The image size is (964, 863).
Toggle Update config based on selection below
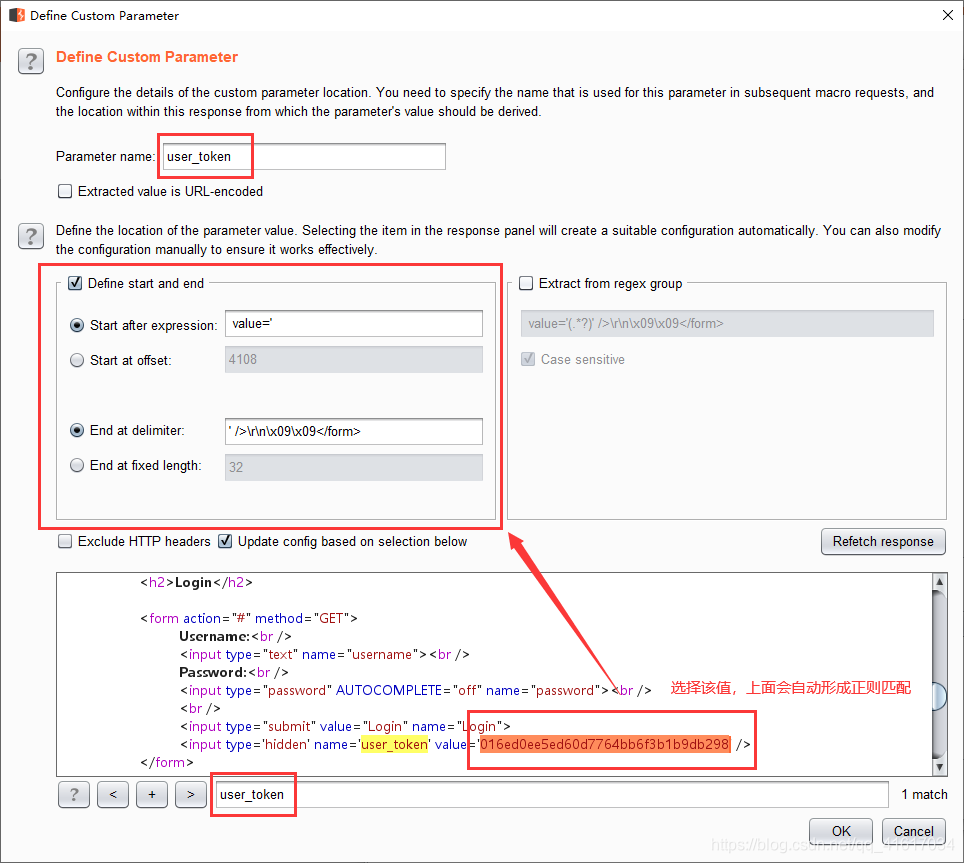226,541
